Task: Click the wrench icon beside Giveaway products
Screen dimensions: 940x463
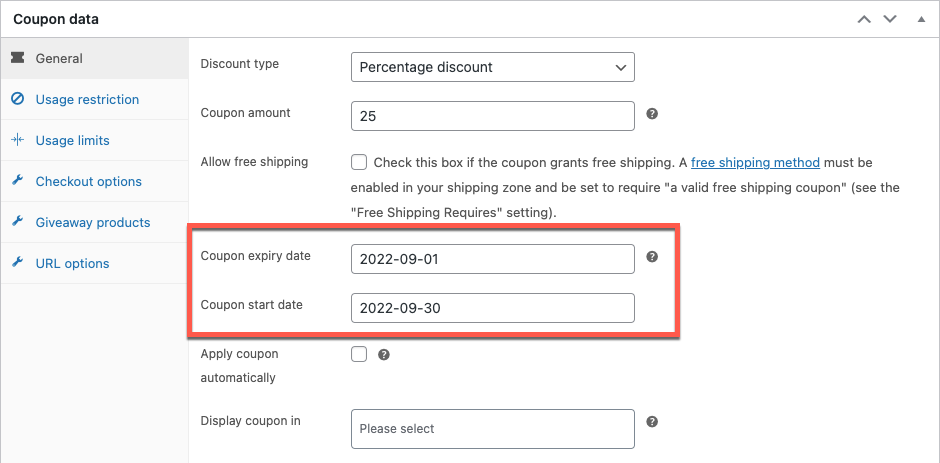Action: (17, 222)
